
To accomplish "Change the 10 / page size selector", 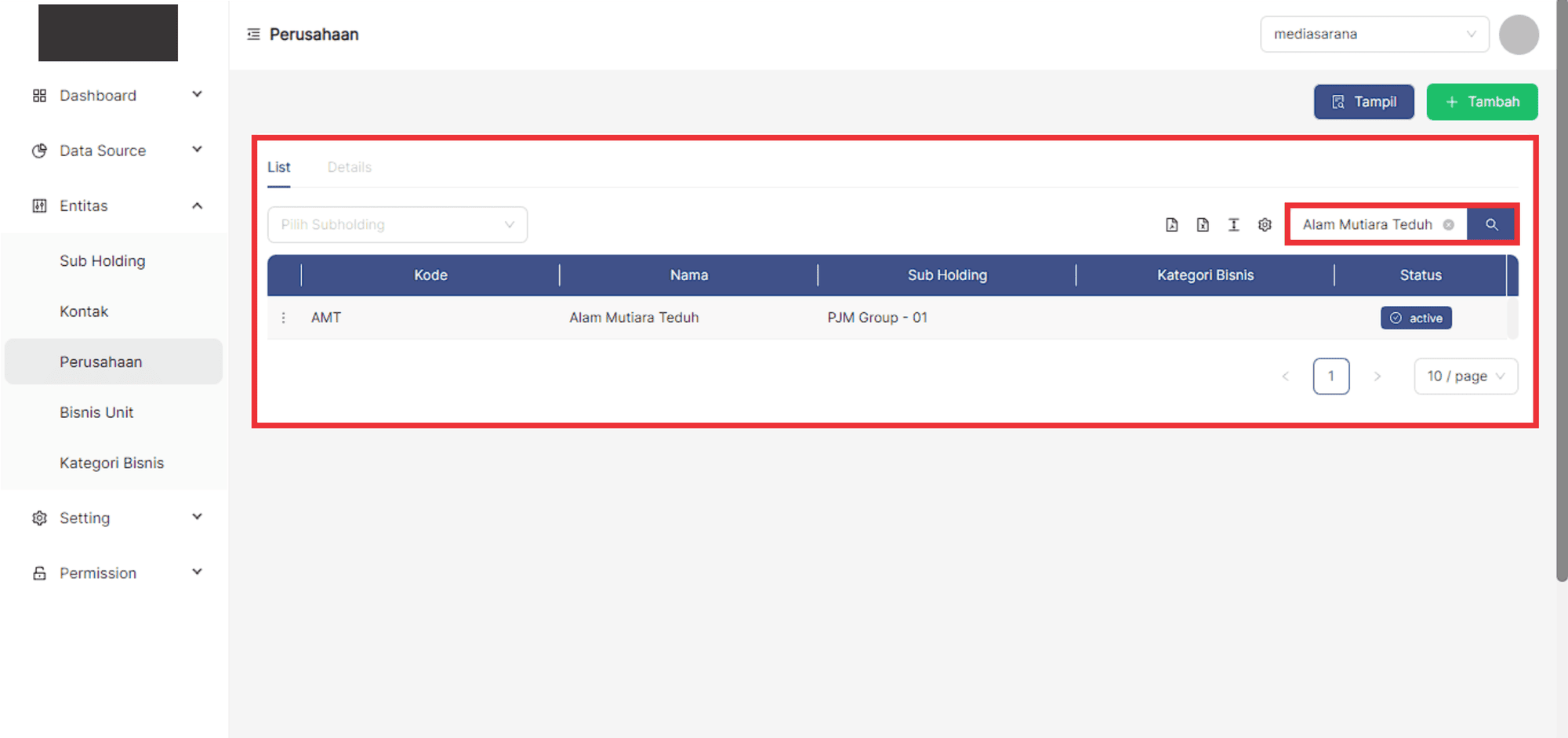I will click(1465, 376).
